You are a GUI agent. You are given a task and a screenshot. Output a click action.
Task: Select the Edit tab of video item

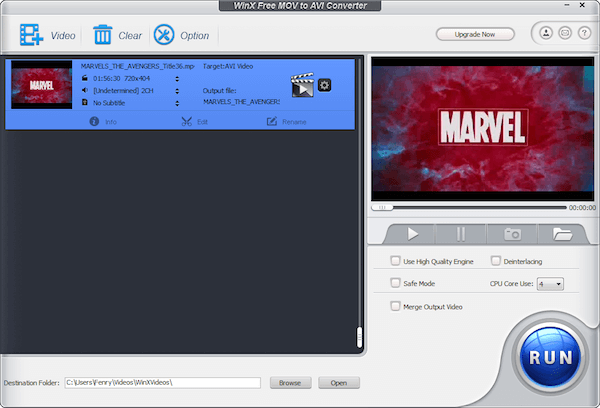point(193,122)
